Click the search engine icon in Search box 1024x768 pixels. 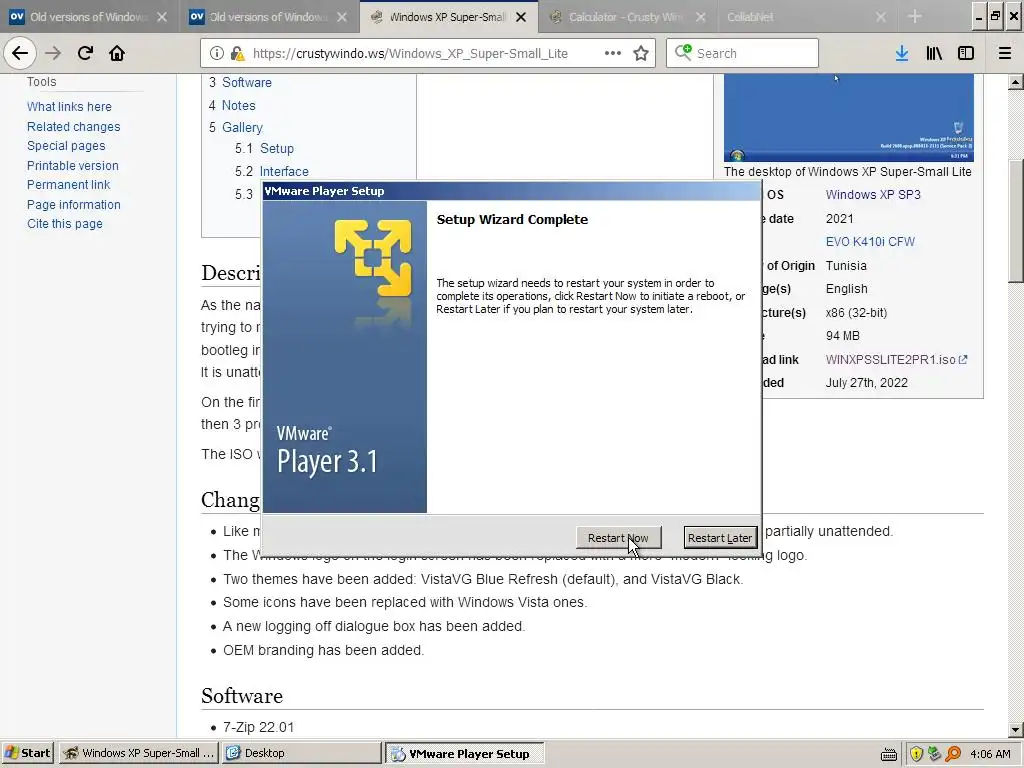682,52
